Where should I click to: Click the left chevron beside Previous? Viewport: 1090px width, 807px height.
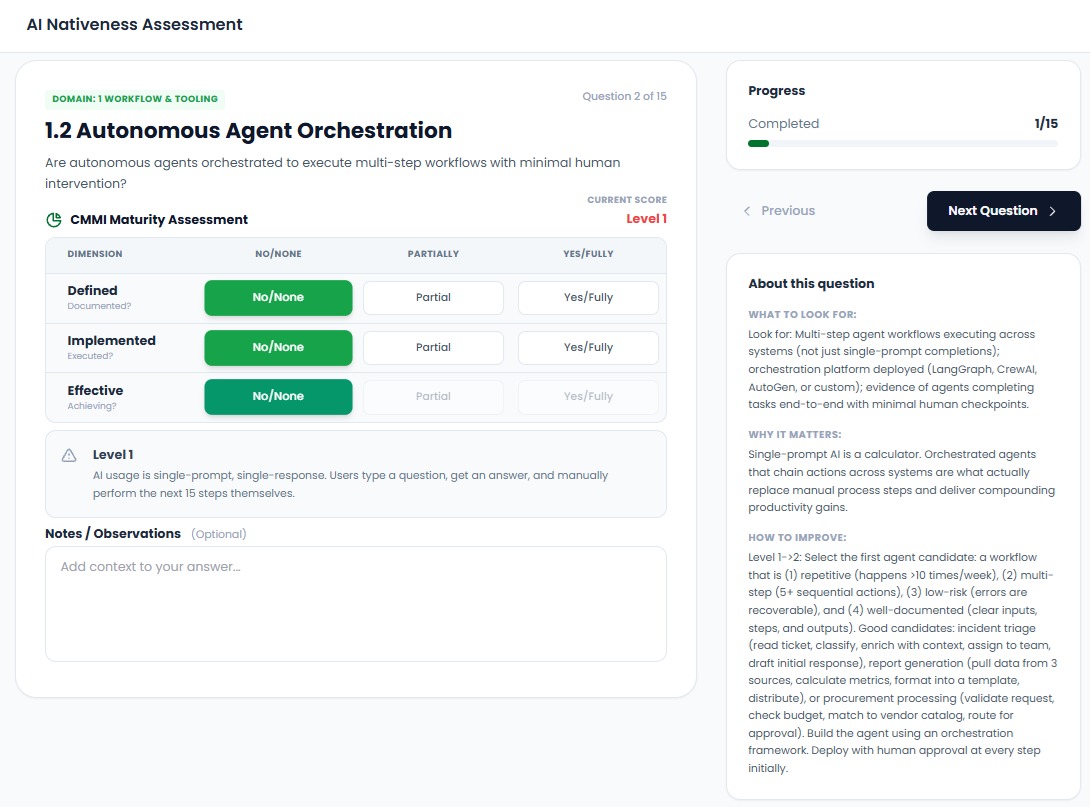point(747,211)
